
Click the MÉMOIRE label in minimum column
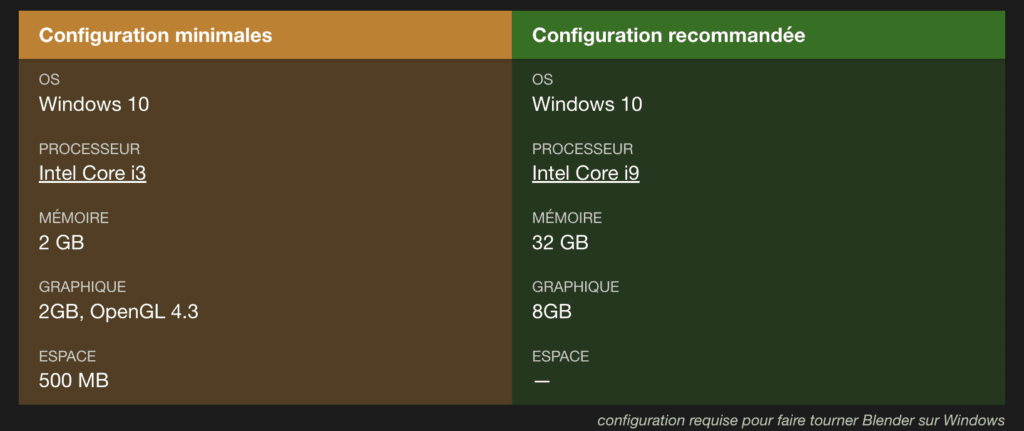point(74,218)
